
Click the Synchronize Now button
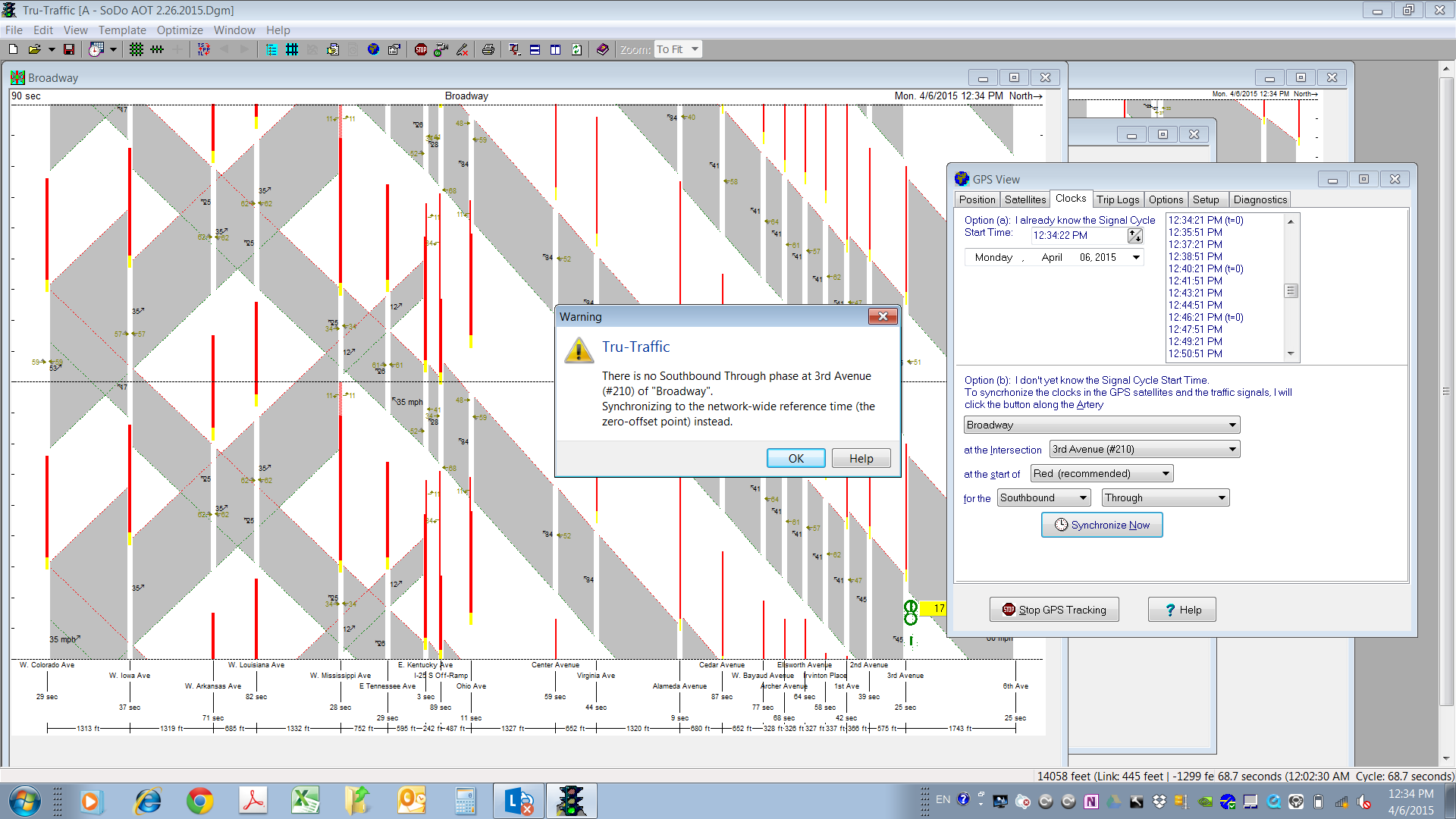1101,524
